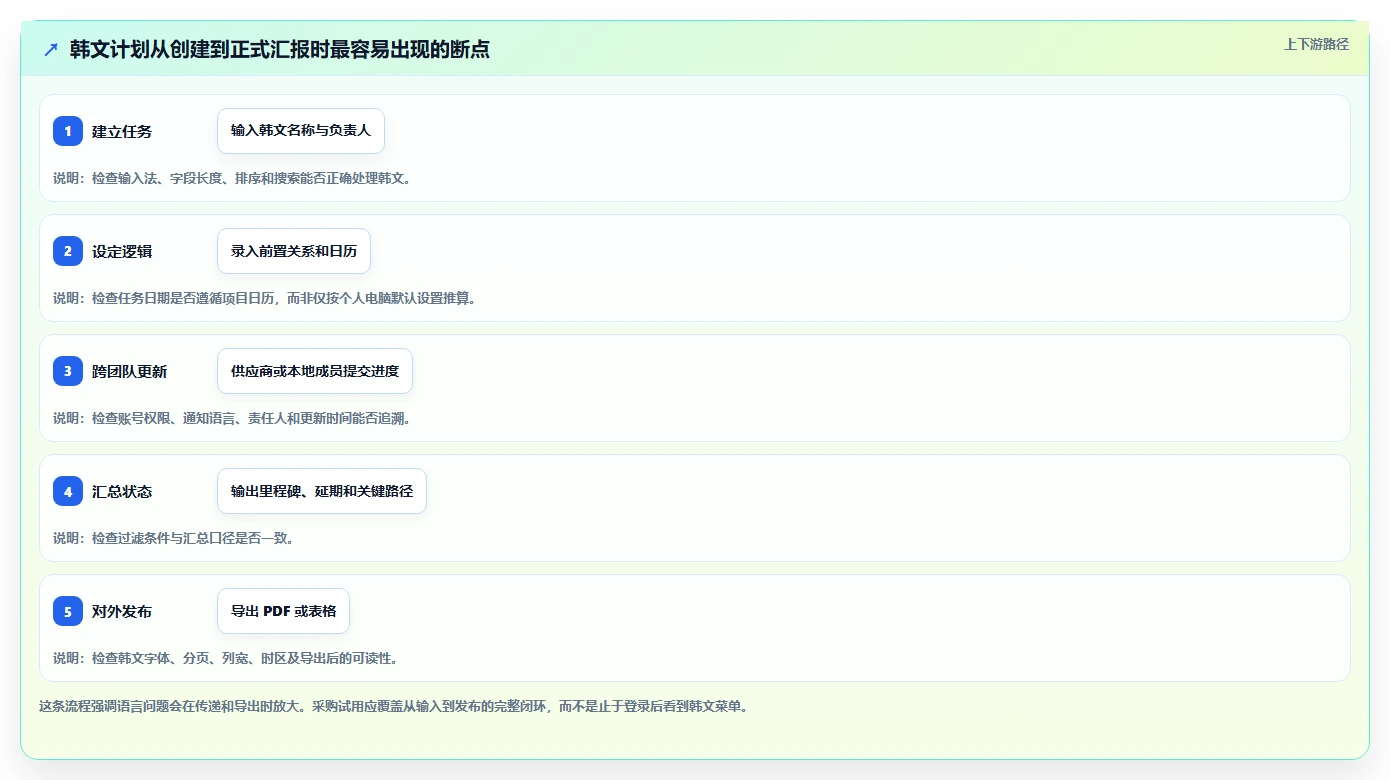Click the 建立任务 step title
Image resolution: width=1390 pixels, height=780 pixels.
pos(122,131)
